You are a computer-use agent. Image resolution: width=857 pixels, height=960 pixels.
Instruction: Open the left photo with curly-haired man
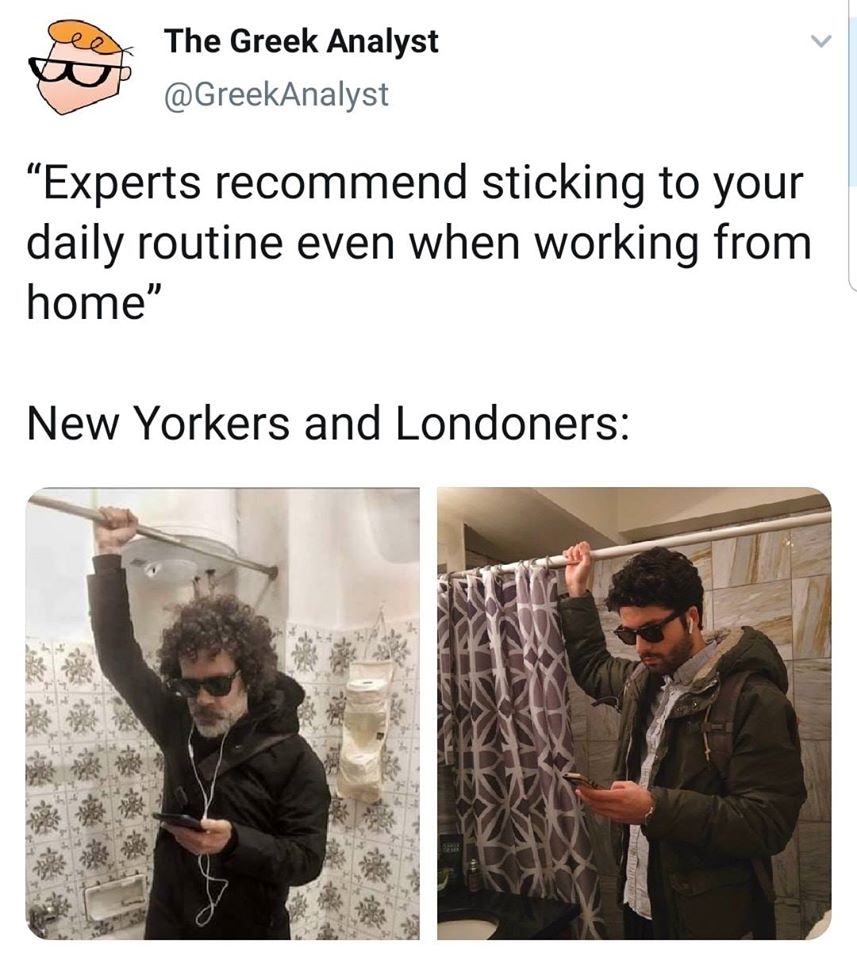coord(223,713)
